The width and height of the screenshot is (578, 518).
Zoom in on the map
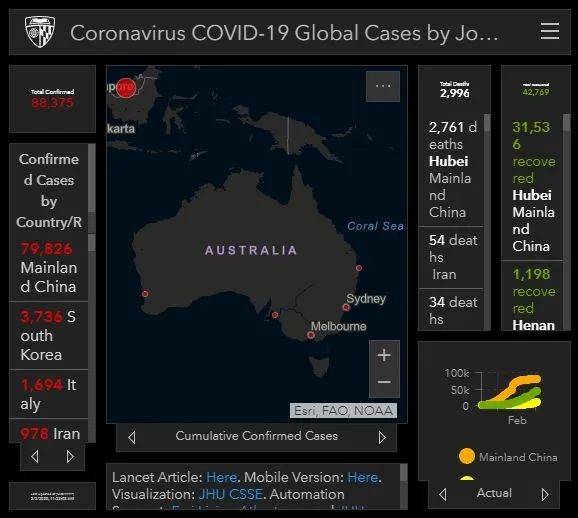click(x=384, y=355)
